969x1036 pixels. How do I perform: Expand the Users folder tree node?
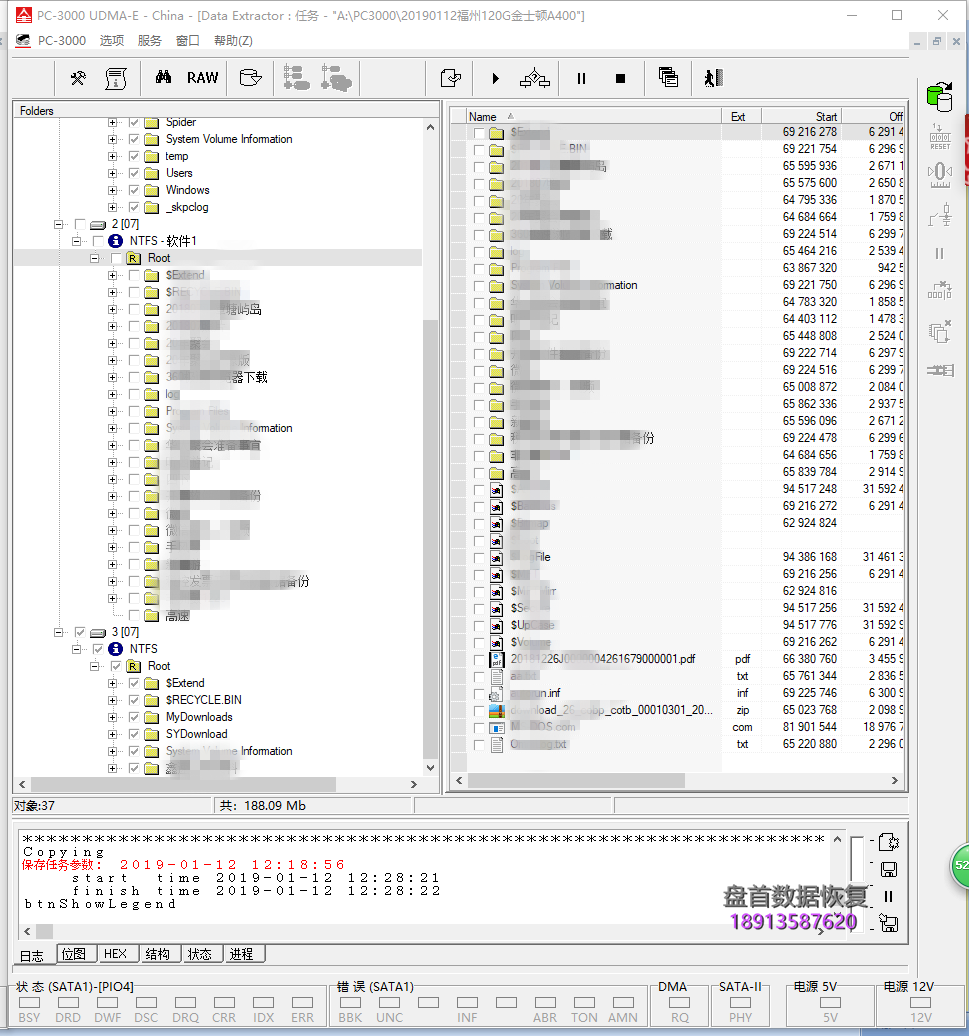(x=112, y=173)
